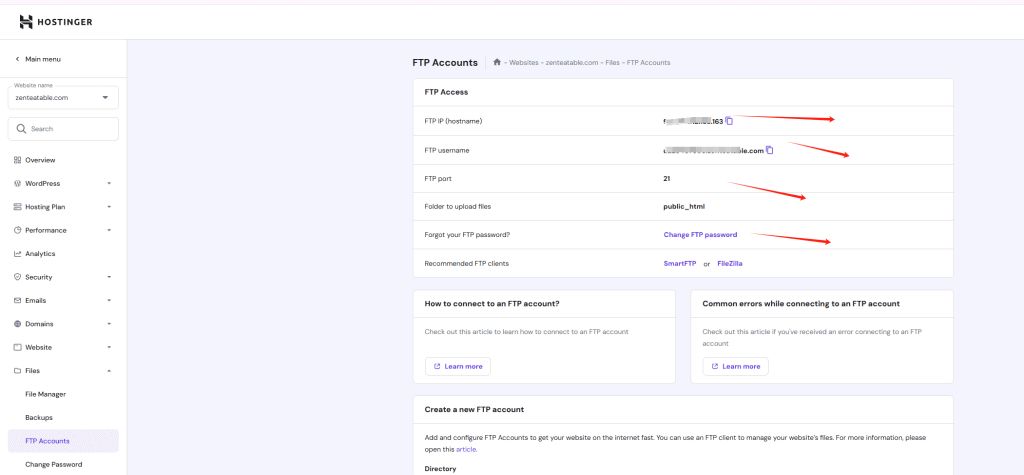The image size is (1024, 475).
Task: Click the home icon in breadcrumb
Action: 496,63
